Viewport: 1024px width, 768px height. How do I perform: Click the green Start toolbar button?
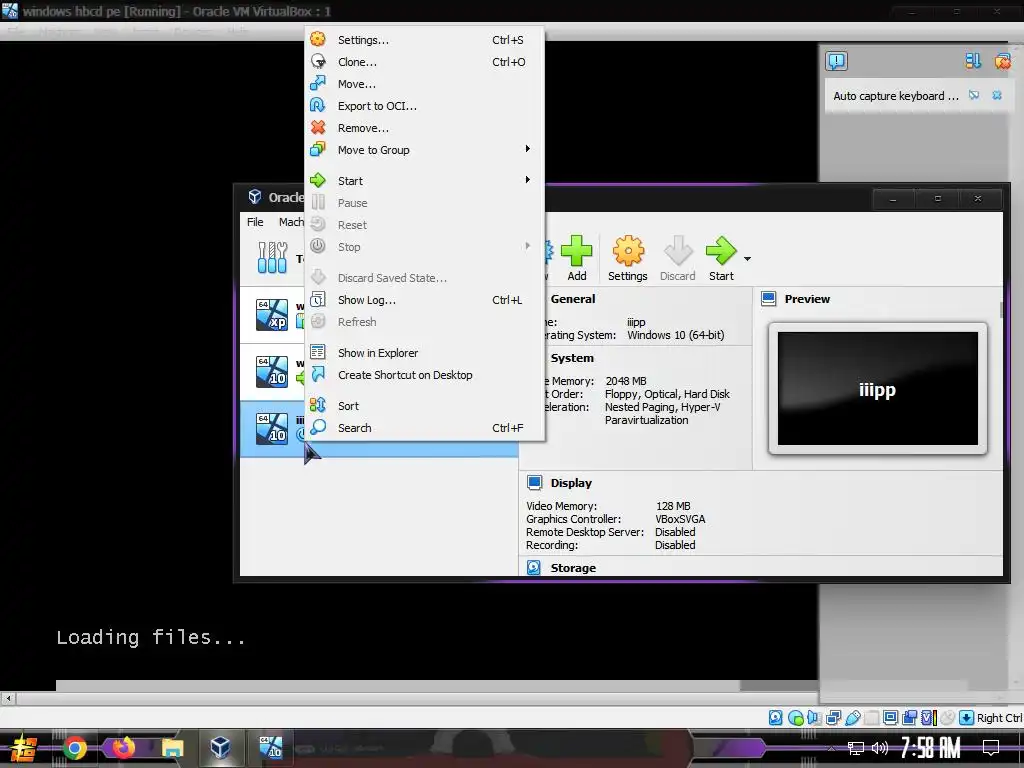(721, 258)
